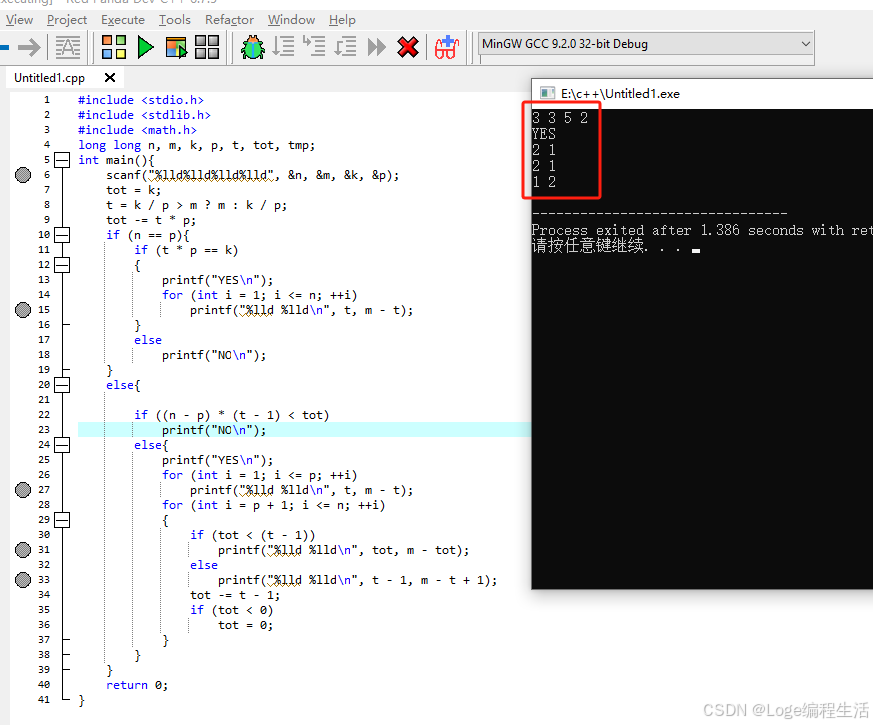Toggle the breakpoint on line 15

click(x=23, y=310)
